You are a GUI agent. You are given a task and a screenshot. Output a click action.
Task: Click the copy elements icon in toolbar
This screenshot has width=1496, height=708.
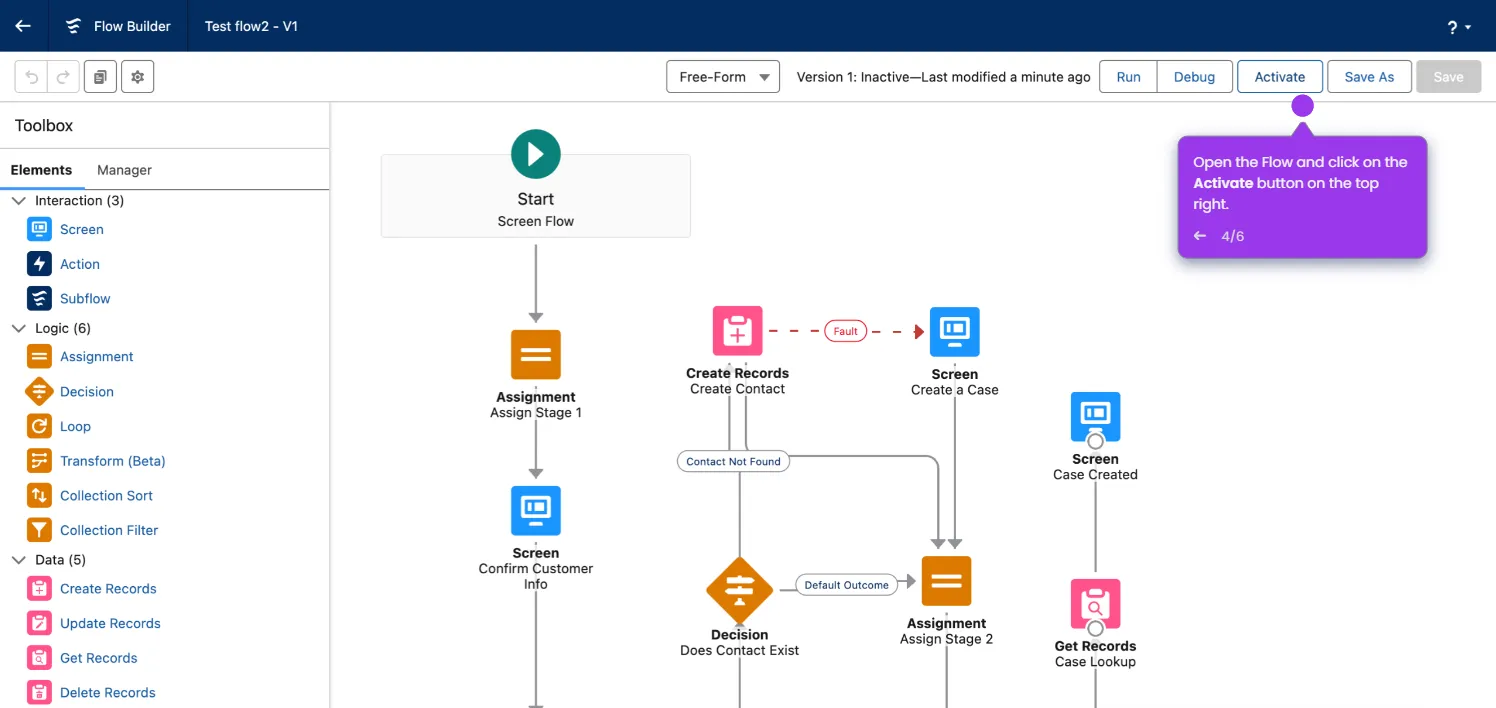click(100, 76)
